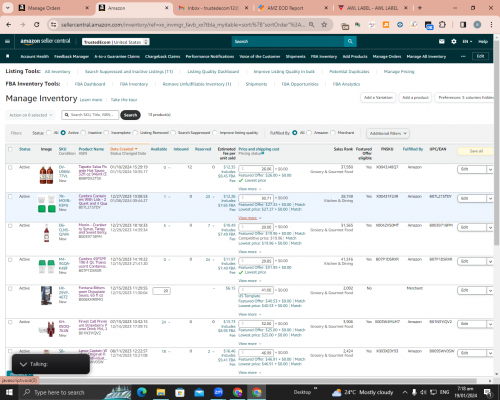Viewport: 500px width, 400px height.
Task: Click the Add a product button
Action: pyautogui.click(x=415, y=98)
